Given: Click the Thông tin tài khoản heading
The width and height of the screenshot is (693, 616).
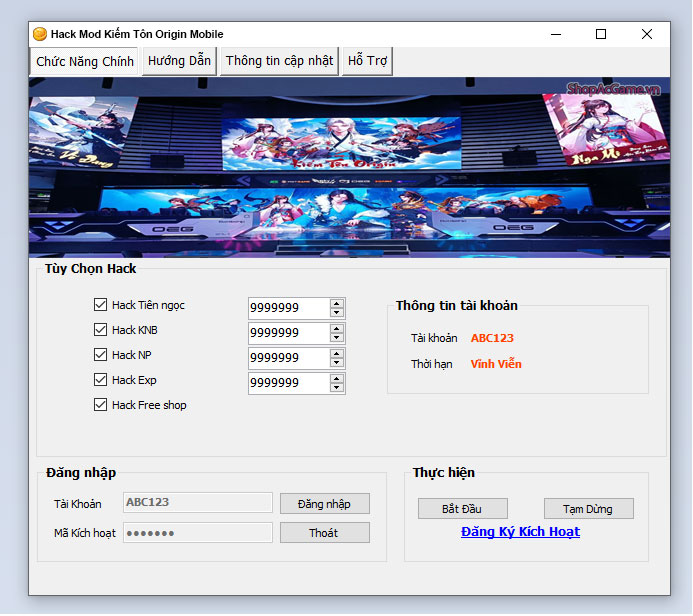Looking at the screenshot, I should [457, 305].
